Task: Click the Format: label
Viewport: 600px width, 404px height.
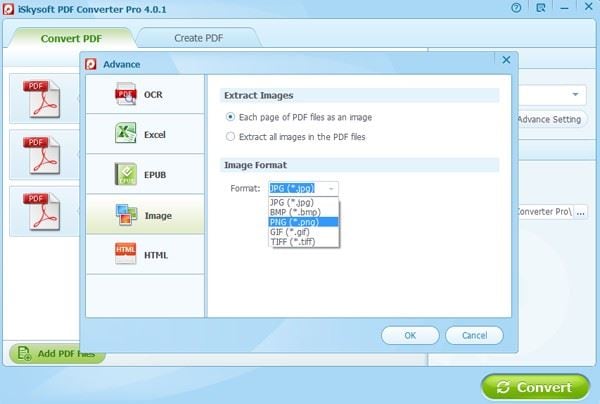Action: 245,188
